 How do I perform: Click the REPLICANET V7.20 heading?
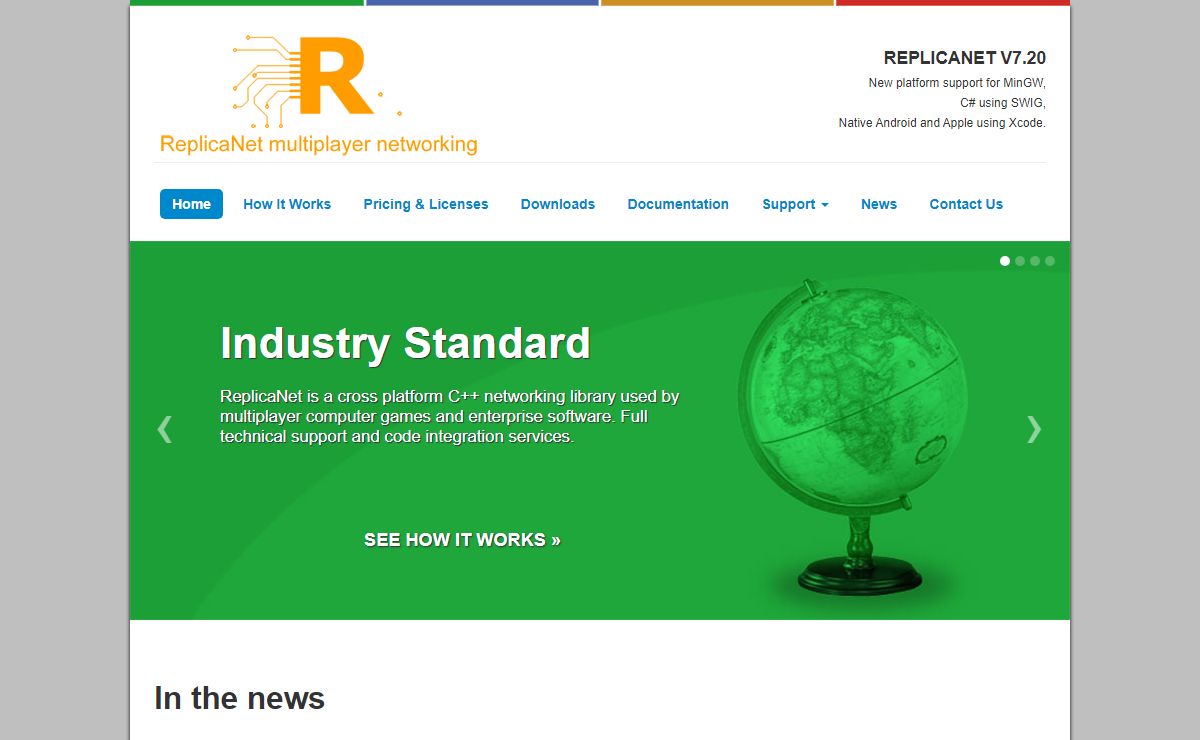pos(965,58)
